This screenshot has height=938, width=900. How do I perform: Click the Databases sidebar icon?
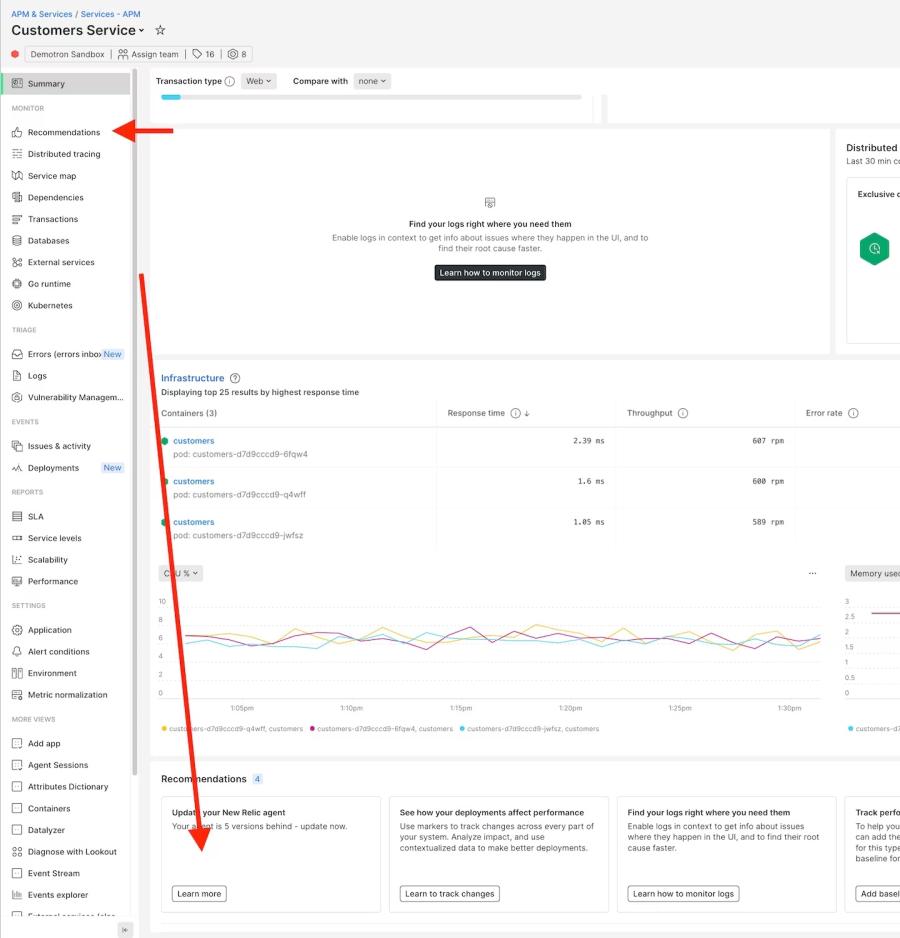click(x=17, y=240)
